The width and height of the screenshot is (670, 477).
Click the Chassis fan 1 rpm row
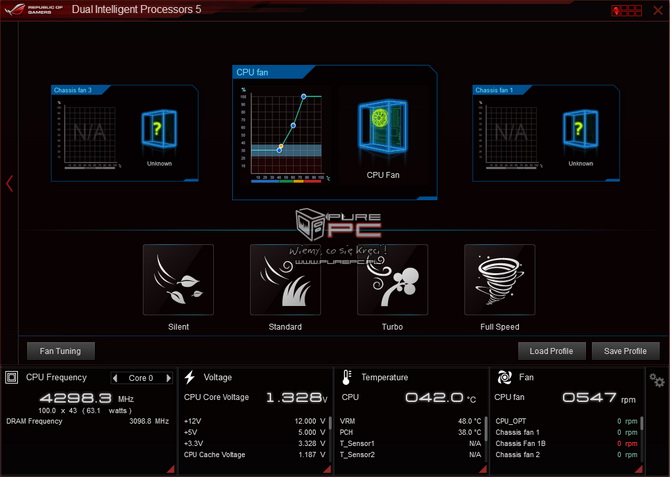coord(567,432)
